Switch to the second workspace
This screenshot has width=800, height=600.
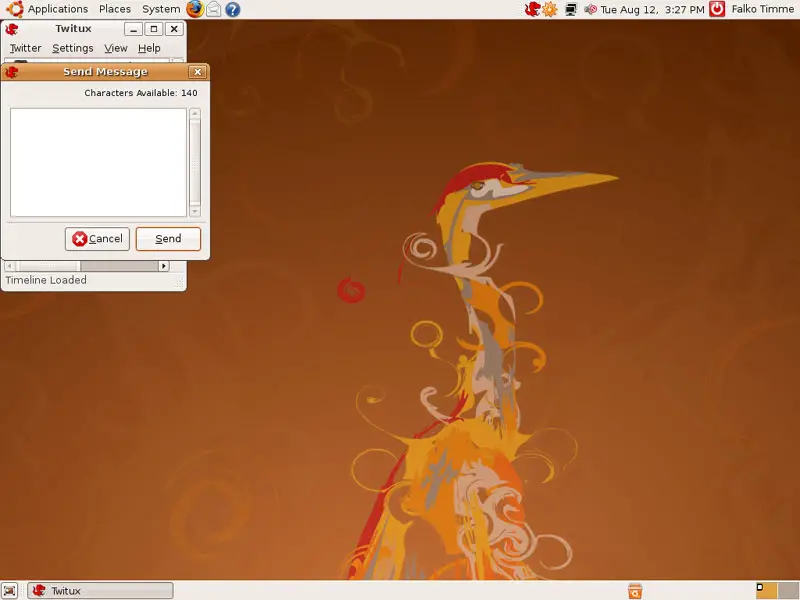788,590
